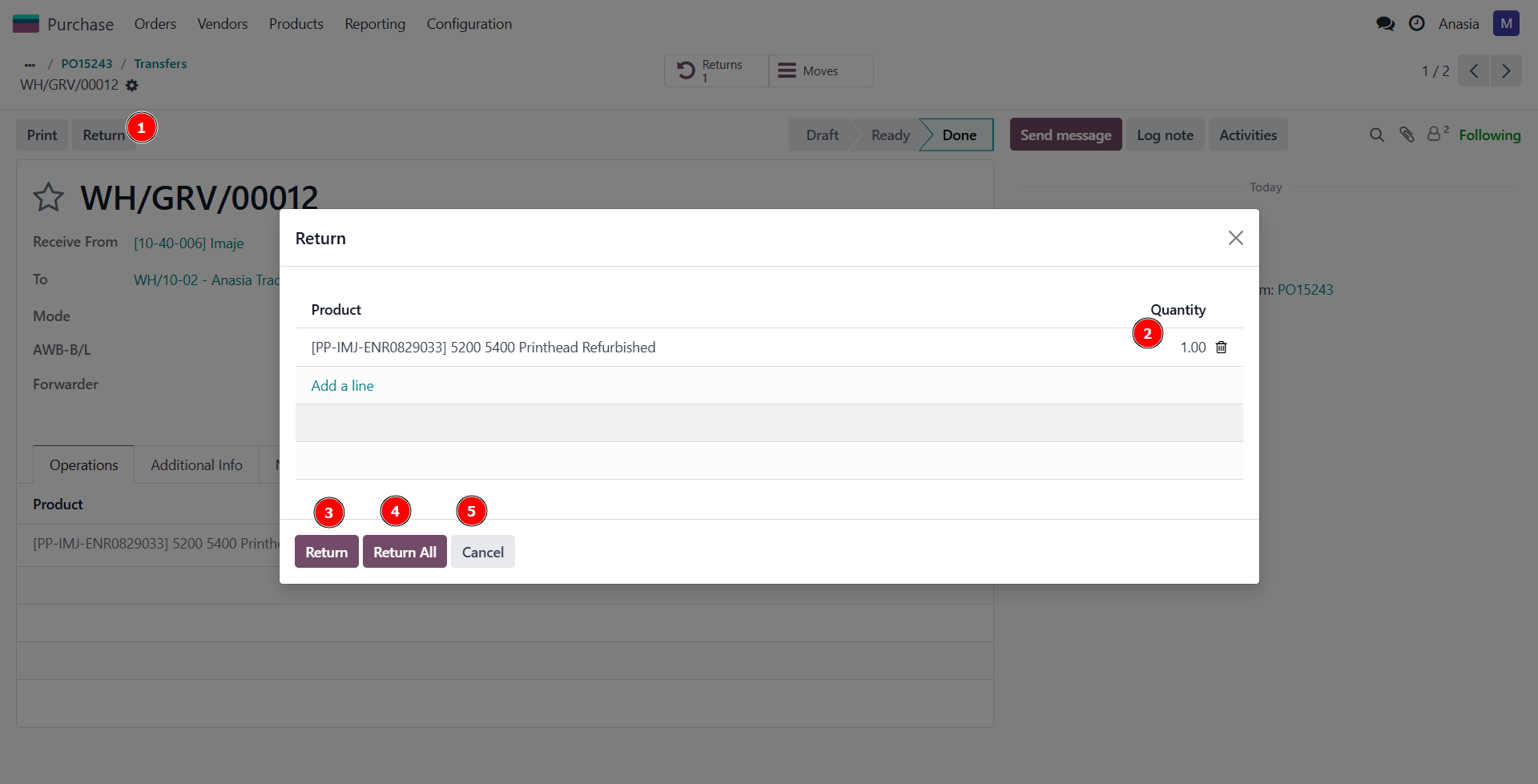Viewport: 1538px width, 784px height.
Task: Open the Reporting menu
Action: click(375, 24)
